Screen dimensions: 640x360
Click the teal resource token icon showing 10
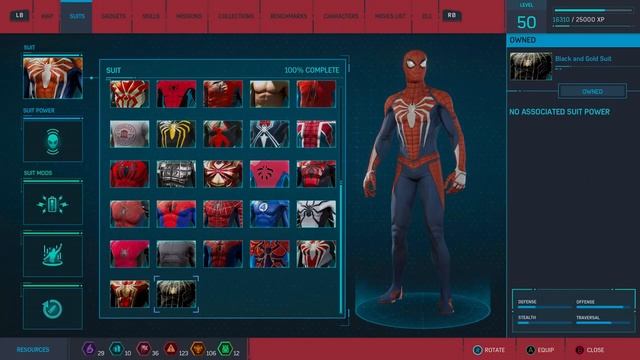pos(116,349)
